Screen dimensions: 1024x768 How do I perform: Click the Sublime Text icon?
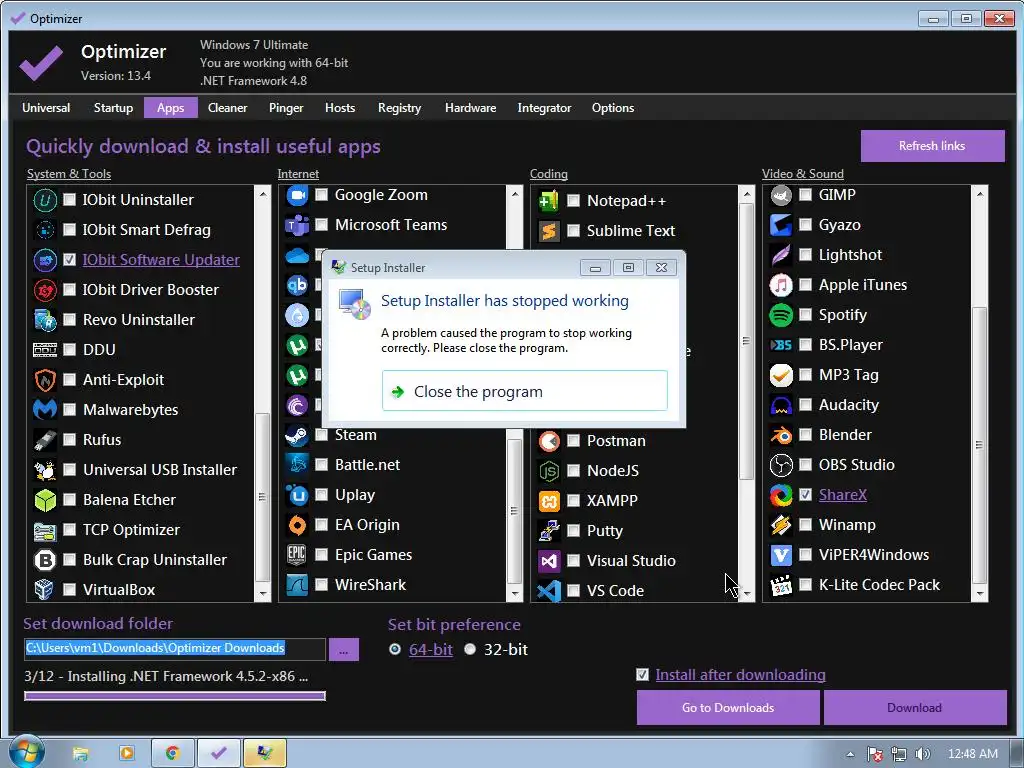[549, 231]
